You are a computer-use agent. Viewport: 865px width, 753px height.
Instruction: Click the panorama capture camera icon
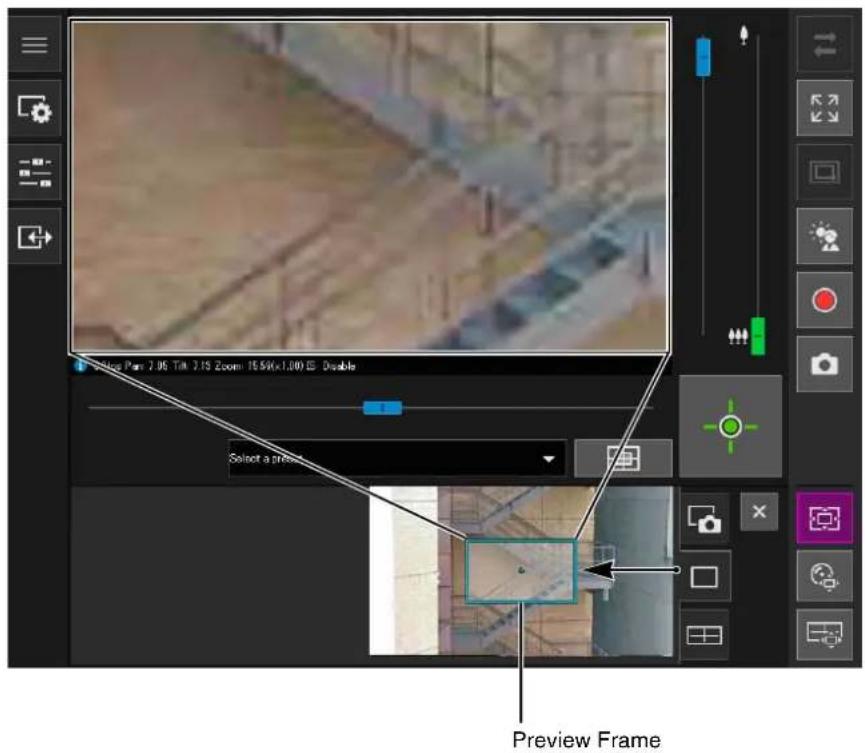click(x=704, y=519)
